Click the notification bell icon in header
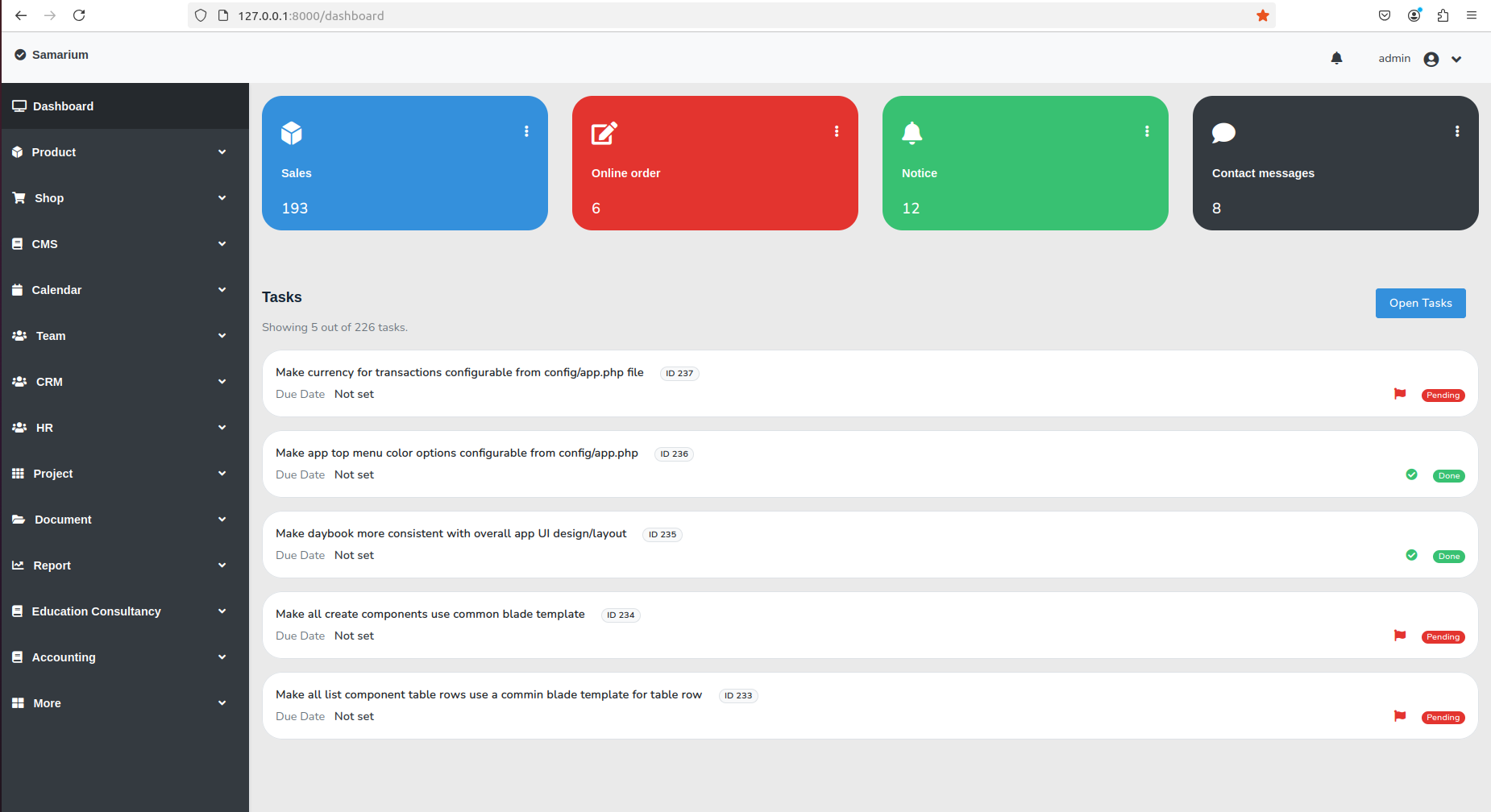The image size is (1491, 812). pos(1336,58)
